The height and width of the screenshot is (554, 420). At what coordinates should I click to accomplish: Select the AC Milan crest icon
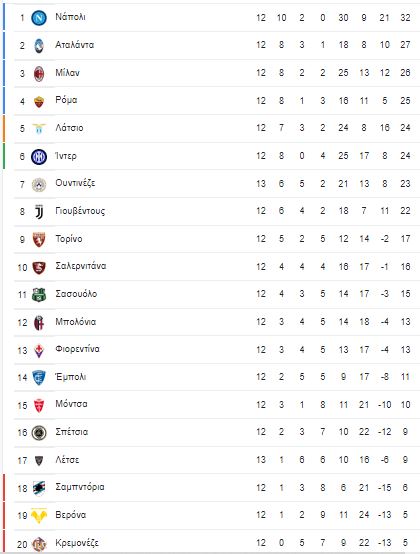39,73
